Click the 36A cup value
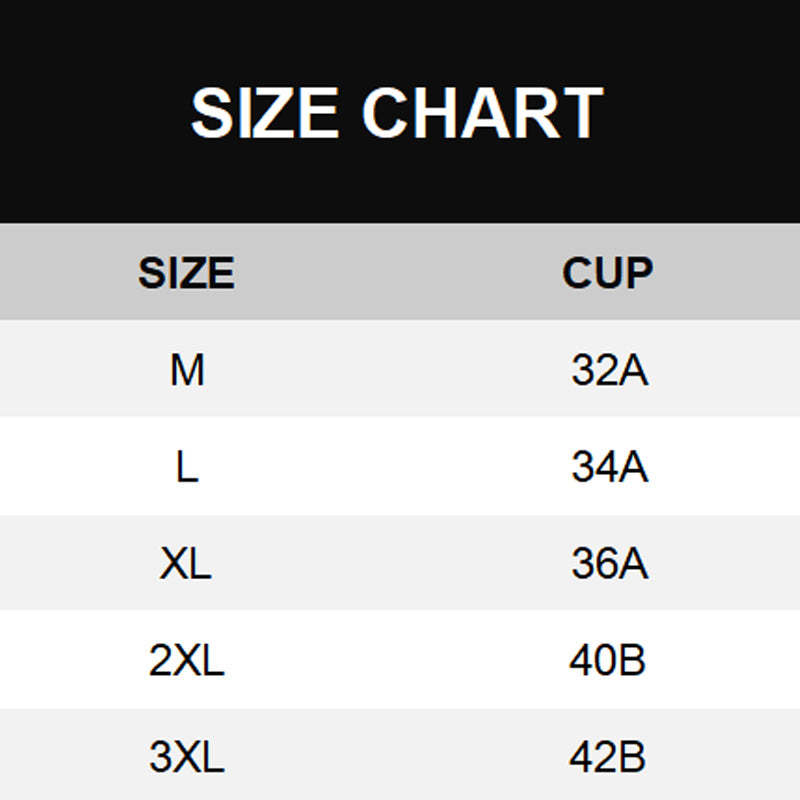800x800 pixels. tap(609, 565)
